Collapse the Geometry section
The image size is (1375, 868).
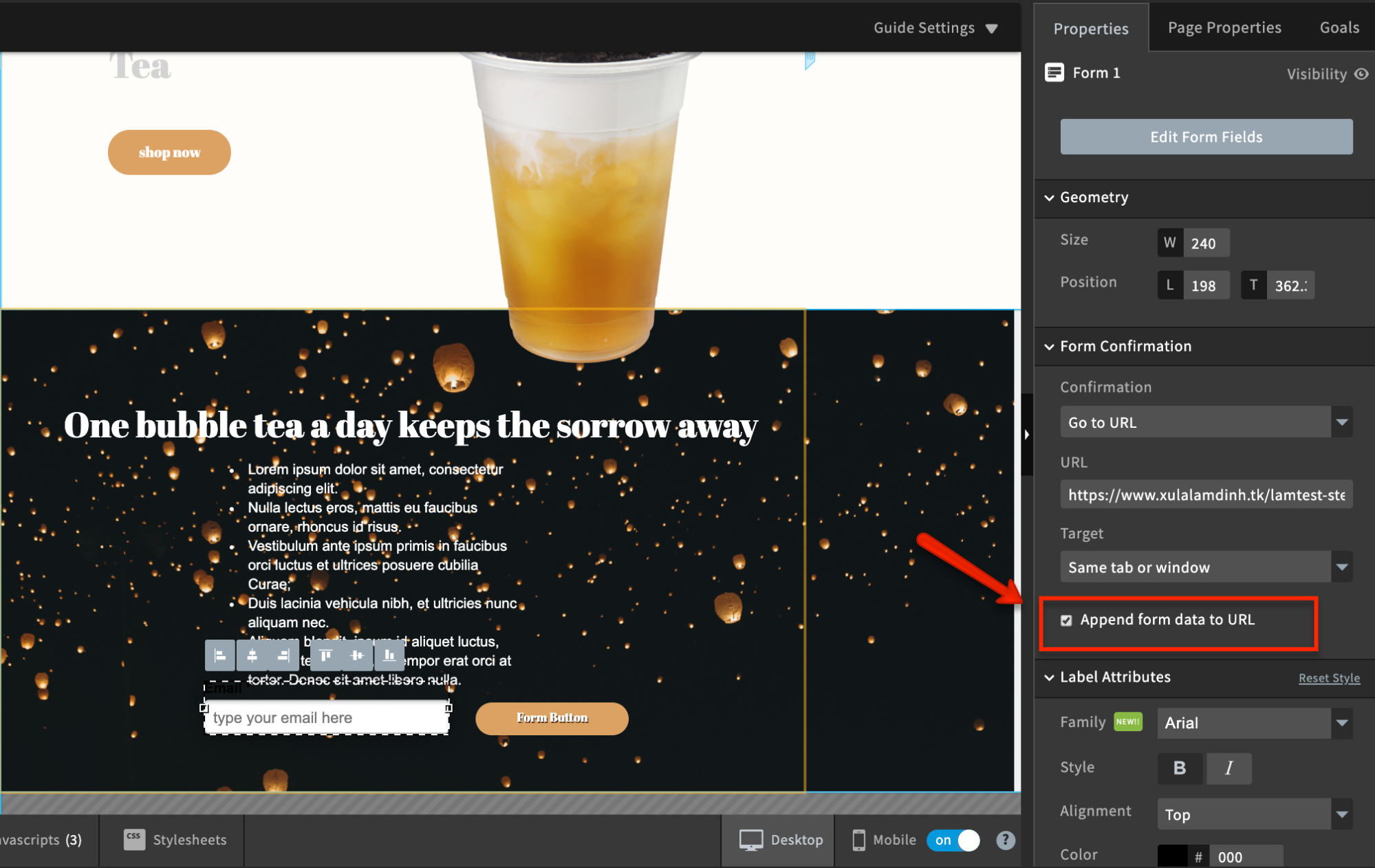tap(1049, 198)
